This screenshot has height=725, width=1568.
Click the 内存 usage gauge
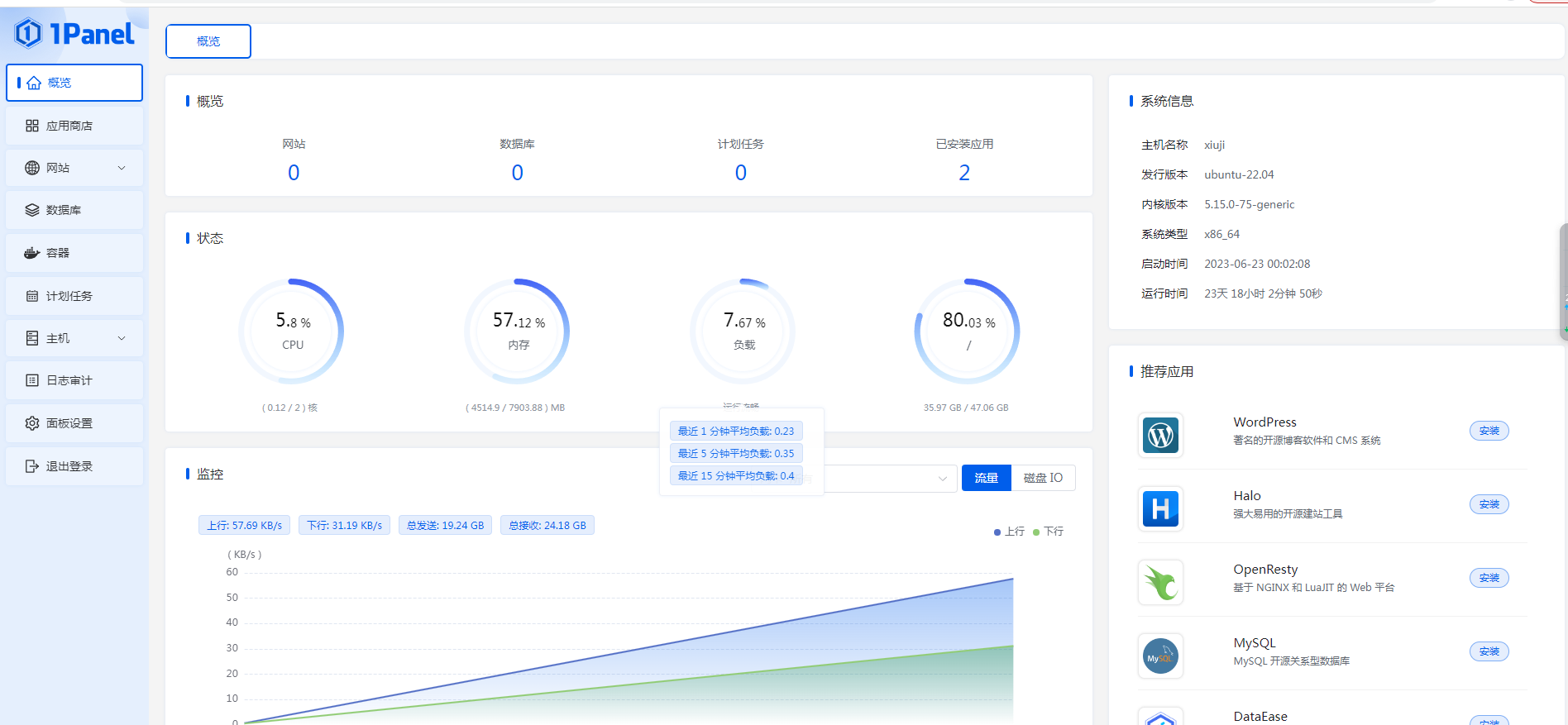click(x=518, y=331)
